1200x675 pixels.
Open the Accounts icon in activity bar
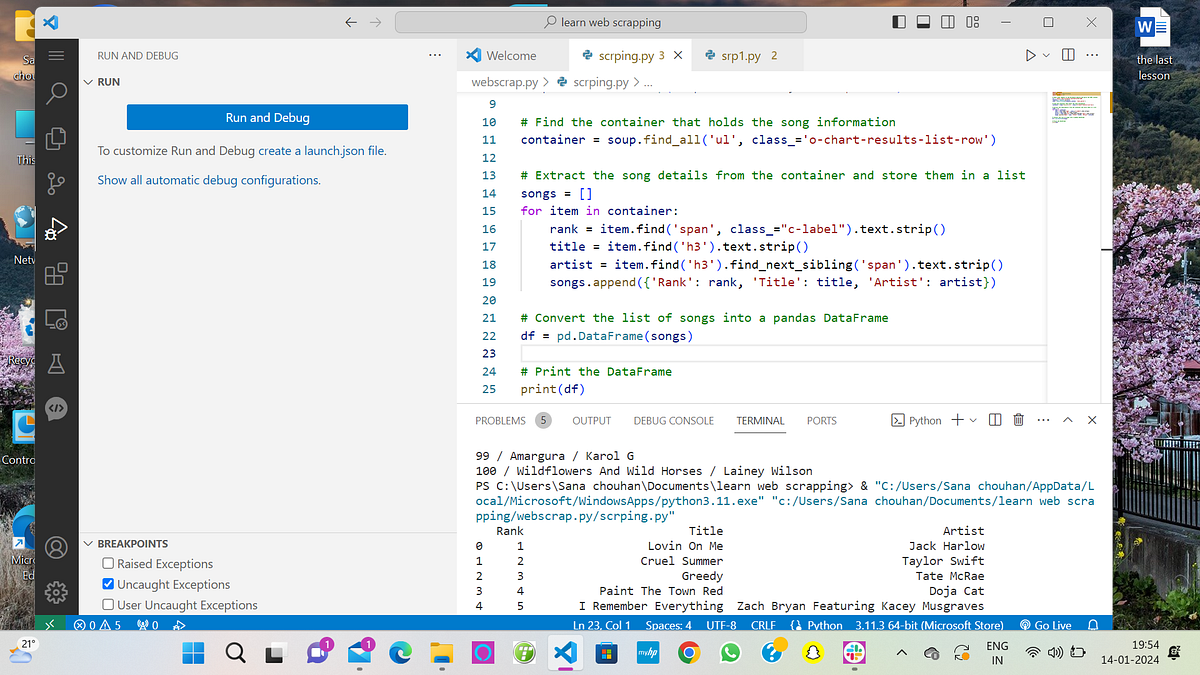click(56, 547)
